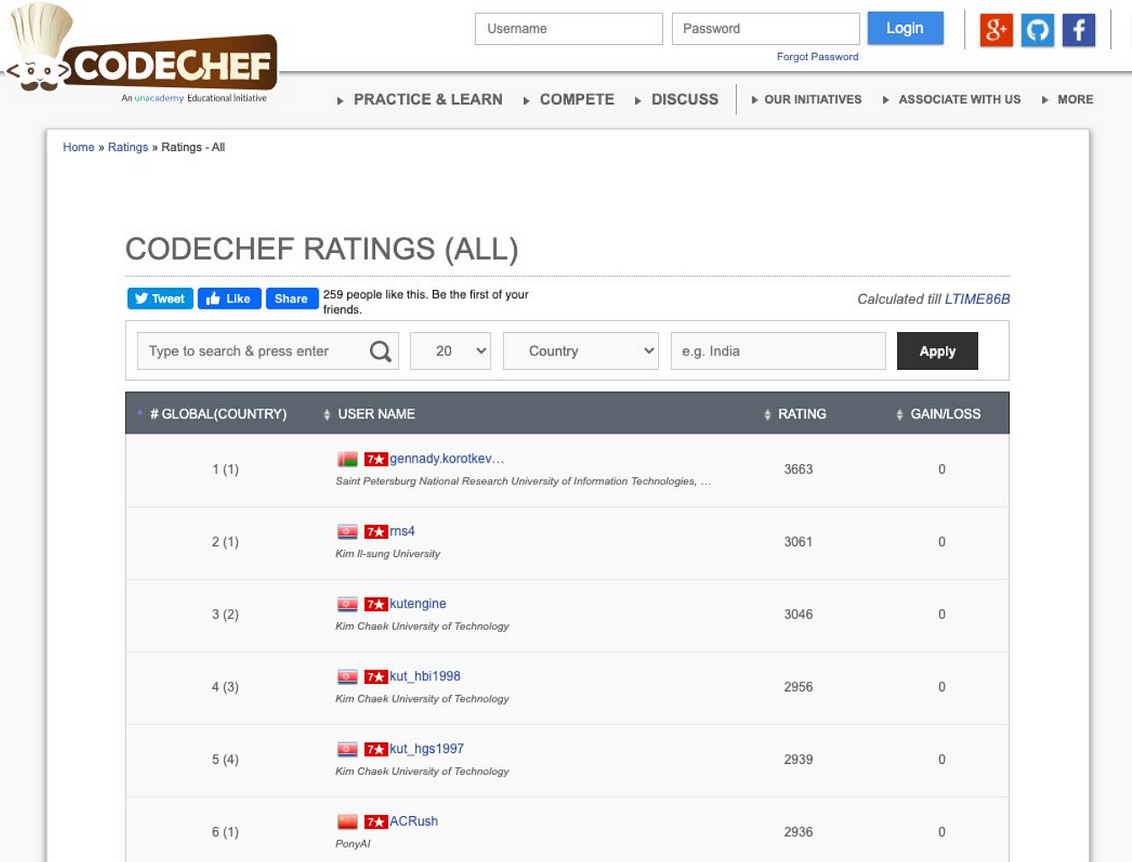Open kut_hbi1998 user profile
The image size is (1132, 862).
[425, 676]
